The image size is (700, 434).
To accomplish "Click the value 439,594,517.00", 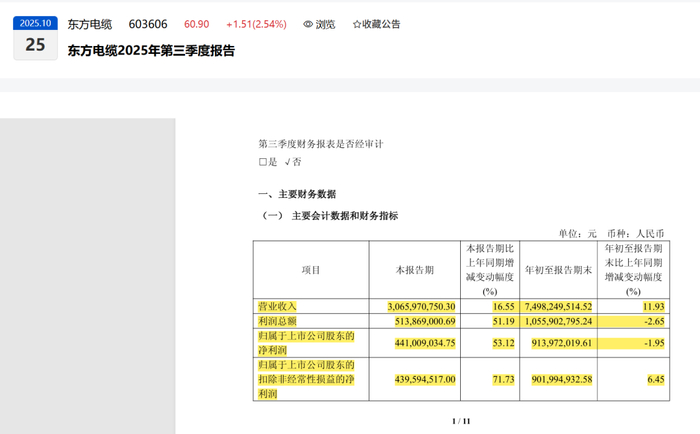I will [425, 379].
